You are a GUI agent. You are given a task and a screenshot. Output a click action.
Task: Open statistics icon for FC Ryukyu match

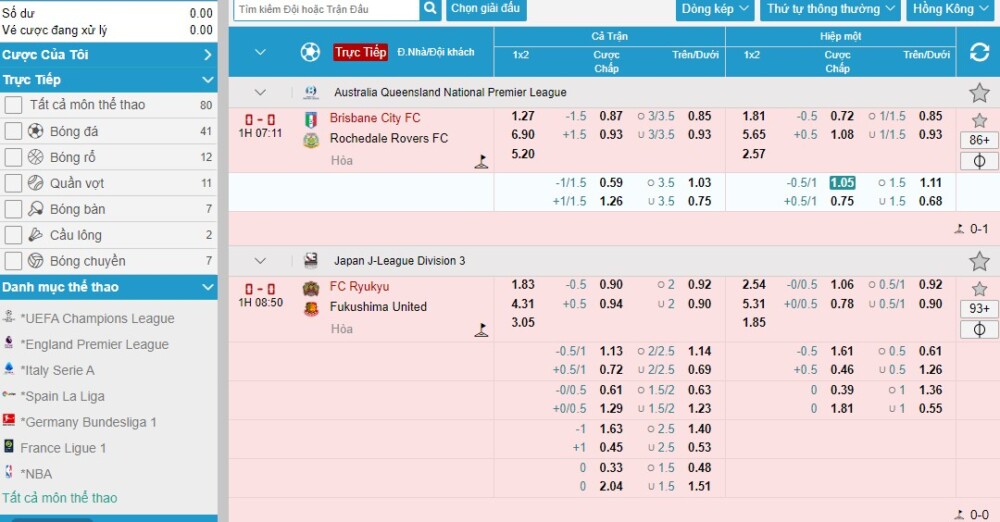point(978,329)
